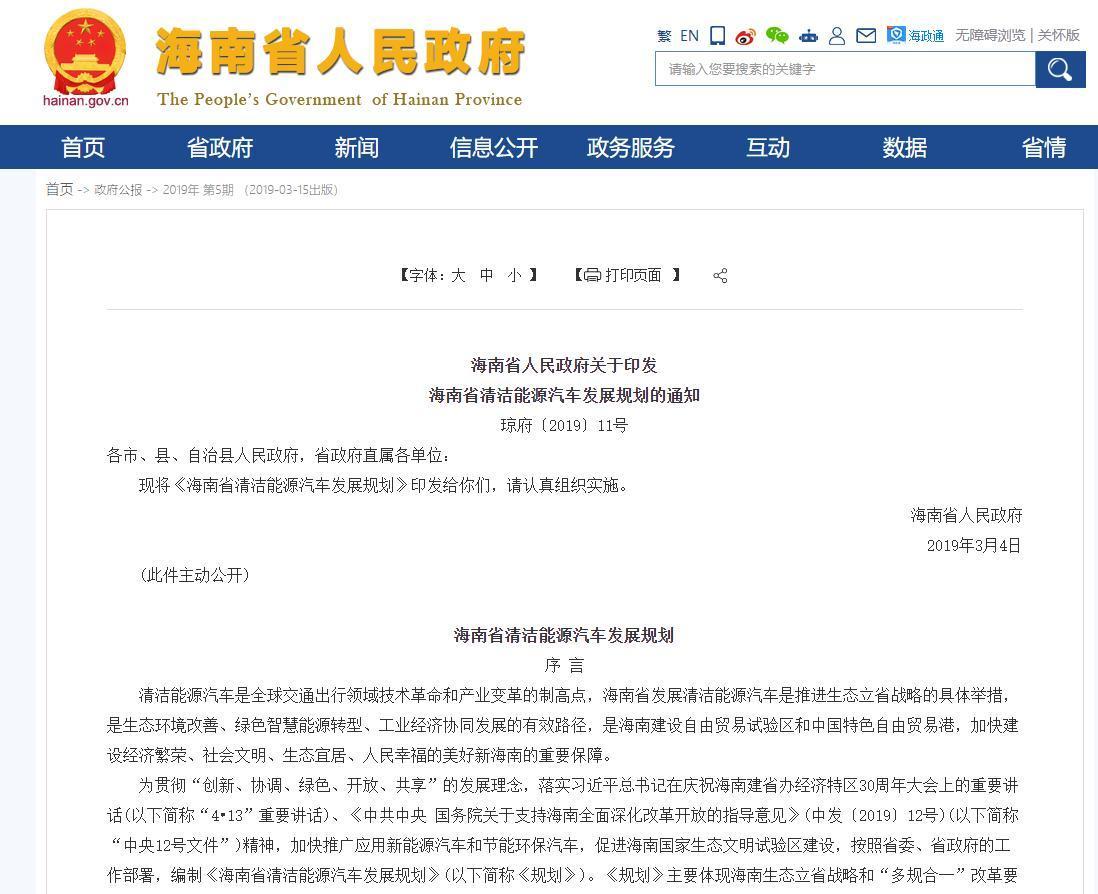Click the share icon

721,276
